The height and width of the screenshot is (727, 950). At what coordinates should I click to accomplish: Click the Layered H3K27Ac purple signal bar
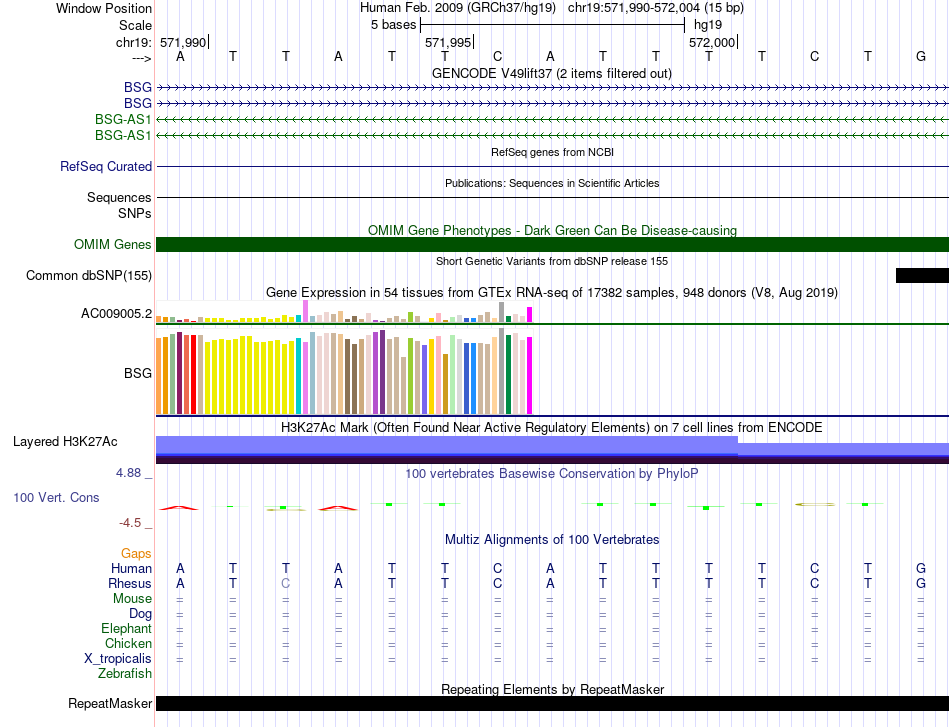pos(552,450)
